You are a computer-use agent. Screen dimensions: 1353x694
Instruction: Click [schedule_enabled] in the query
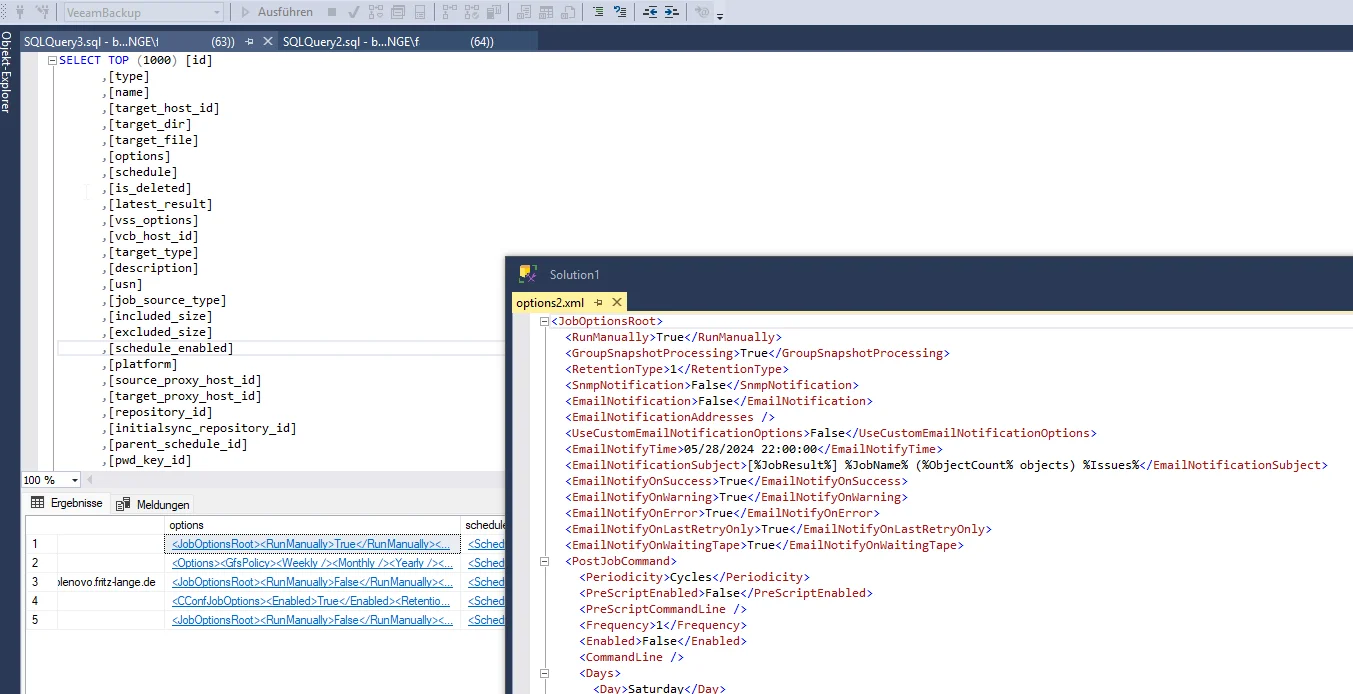point(171,348)
